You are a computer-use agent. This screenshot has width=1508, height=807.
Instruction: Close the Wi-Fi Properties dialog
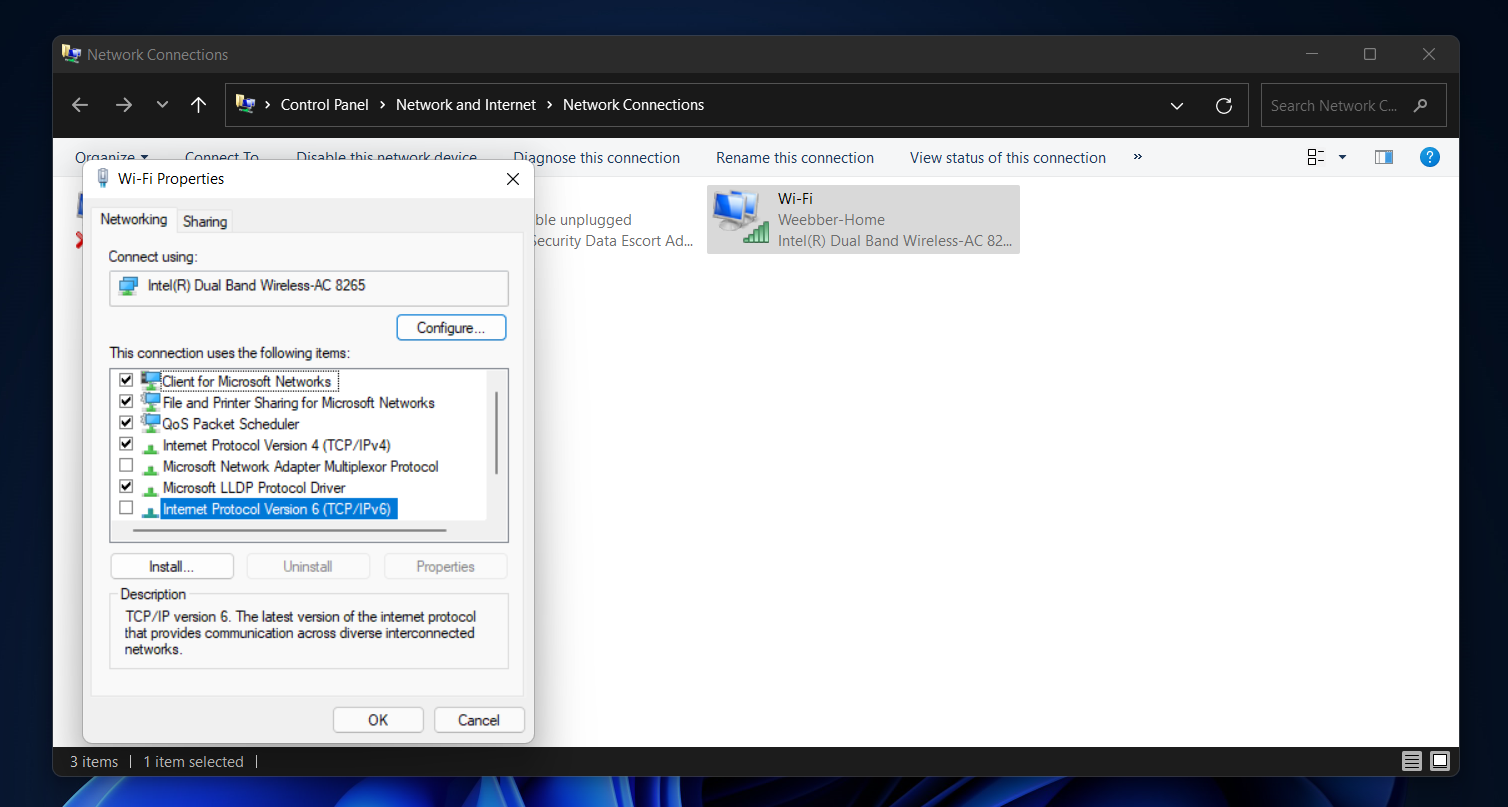tap(513, 179)
